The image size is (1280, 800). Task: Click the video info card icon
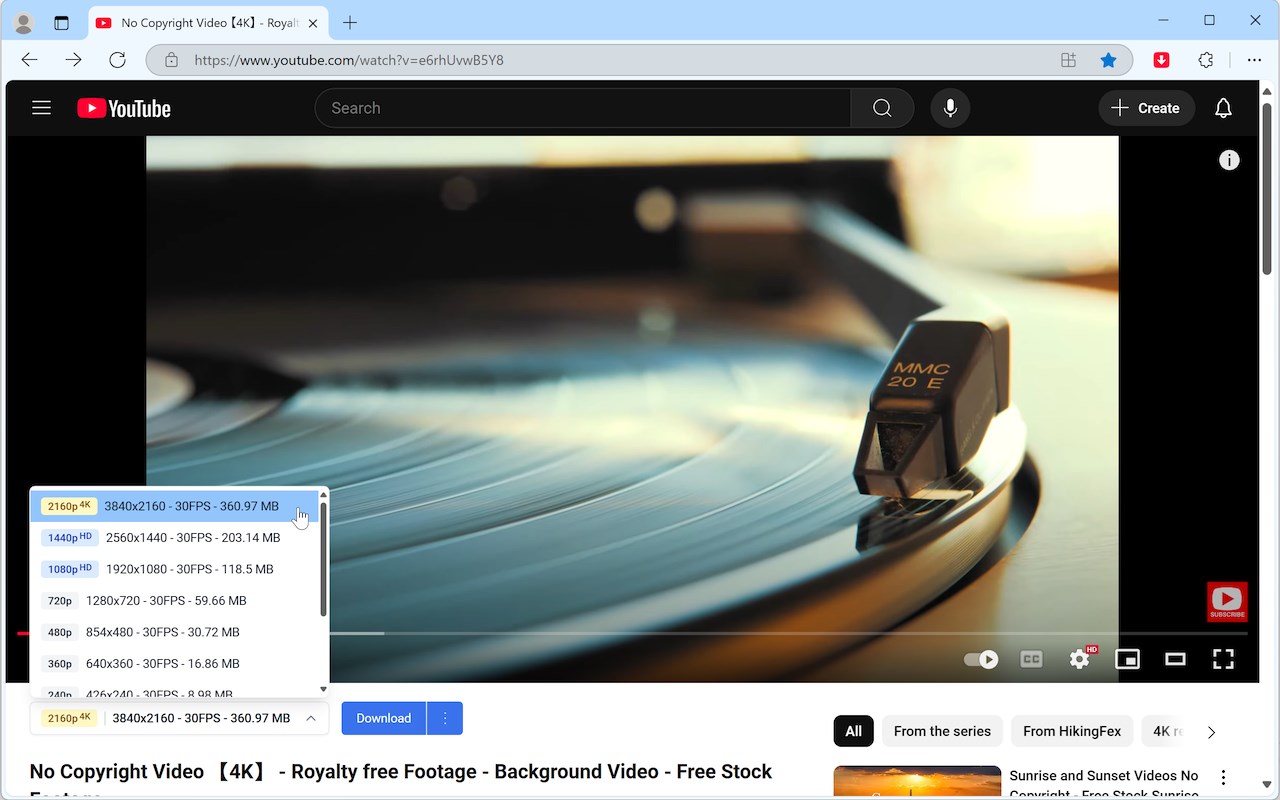[x=1229, y=160]
